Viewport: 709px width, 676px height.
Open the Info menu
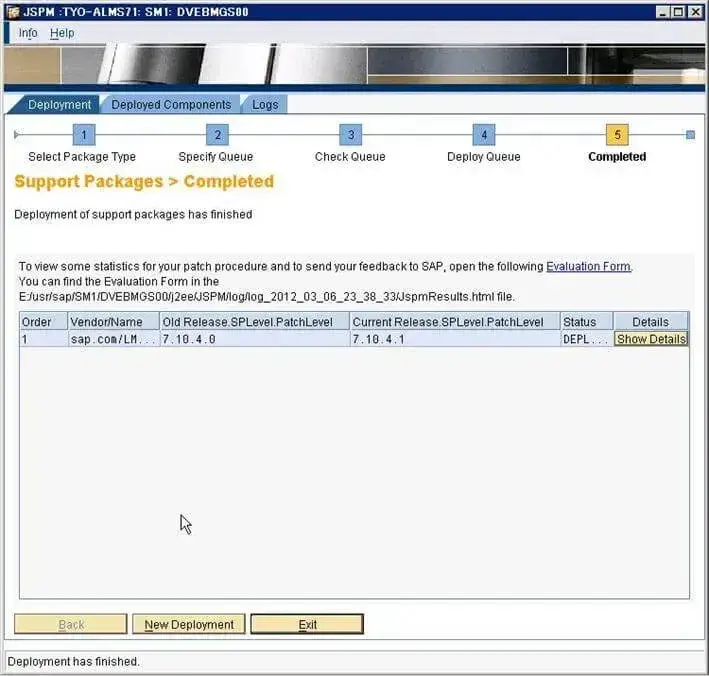coord(28,33)
